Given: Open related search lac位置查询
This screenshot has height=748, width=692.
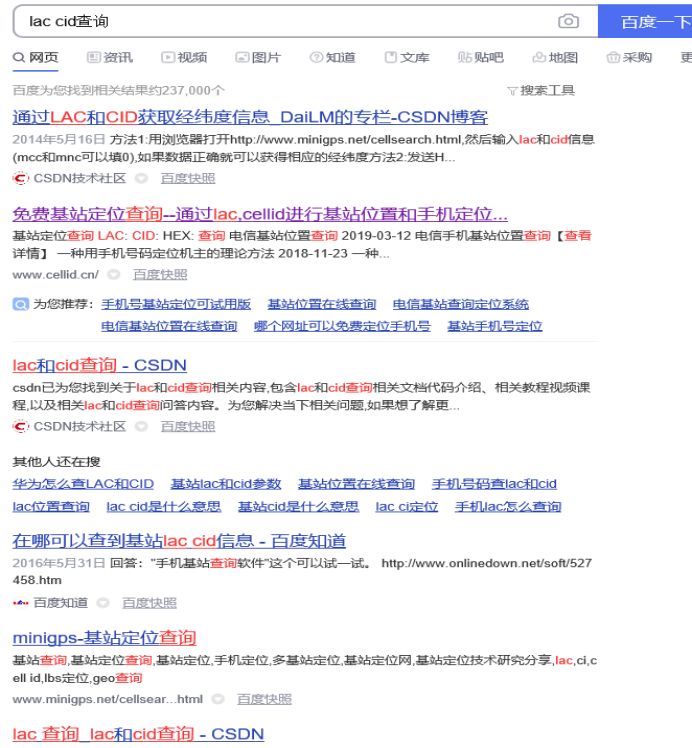Looking at the screenshot, I should point(51,507).
